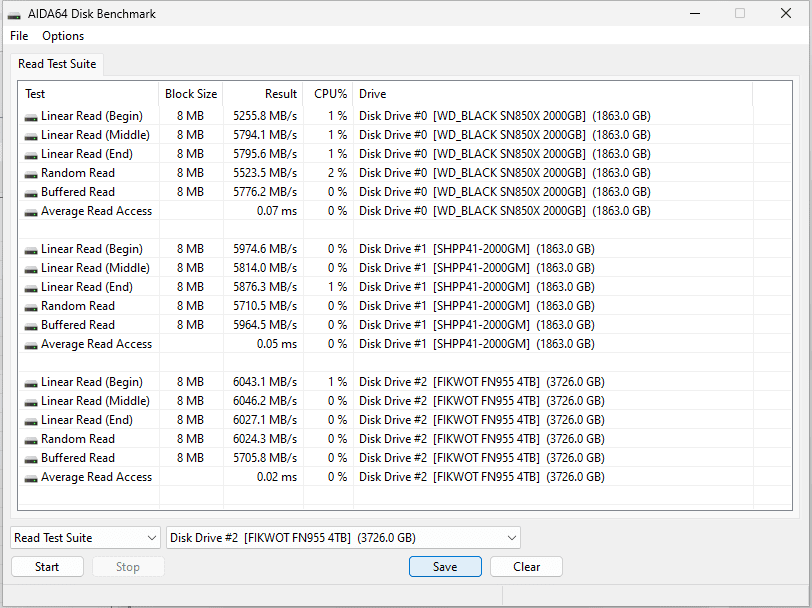Click the drive icon for Random Read, Disk Drive #1
This screenshot has height=608, width=812.
click(31, 307)
